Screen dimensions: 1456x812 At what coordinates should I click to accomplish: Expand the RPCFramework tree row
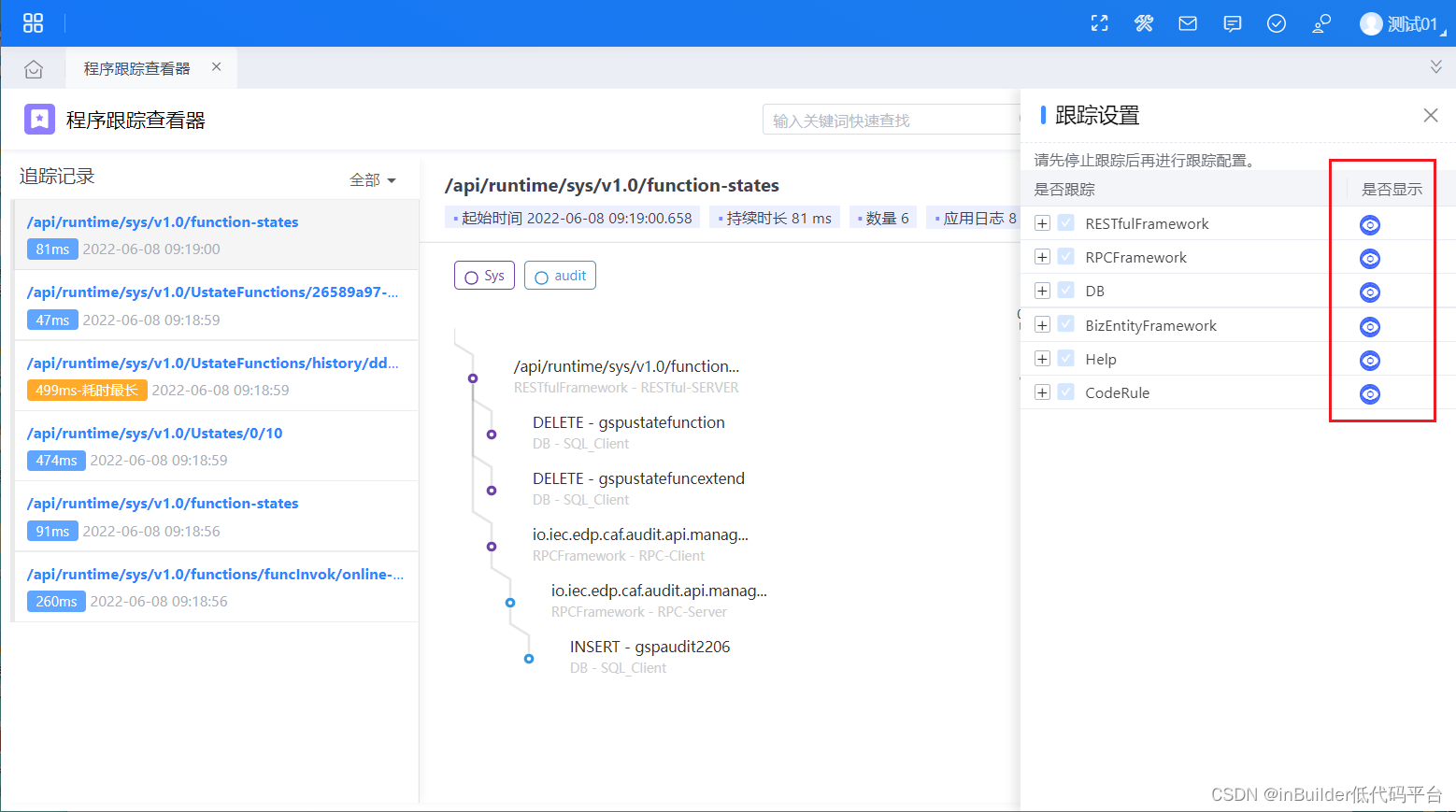point(1042,258)
